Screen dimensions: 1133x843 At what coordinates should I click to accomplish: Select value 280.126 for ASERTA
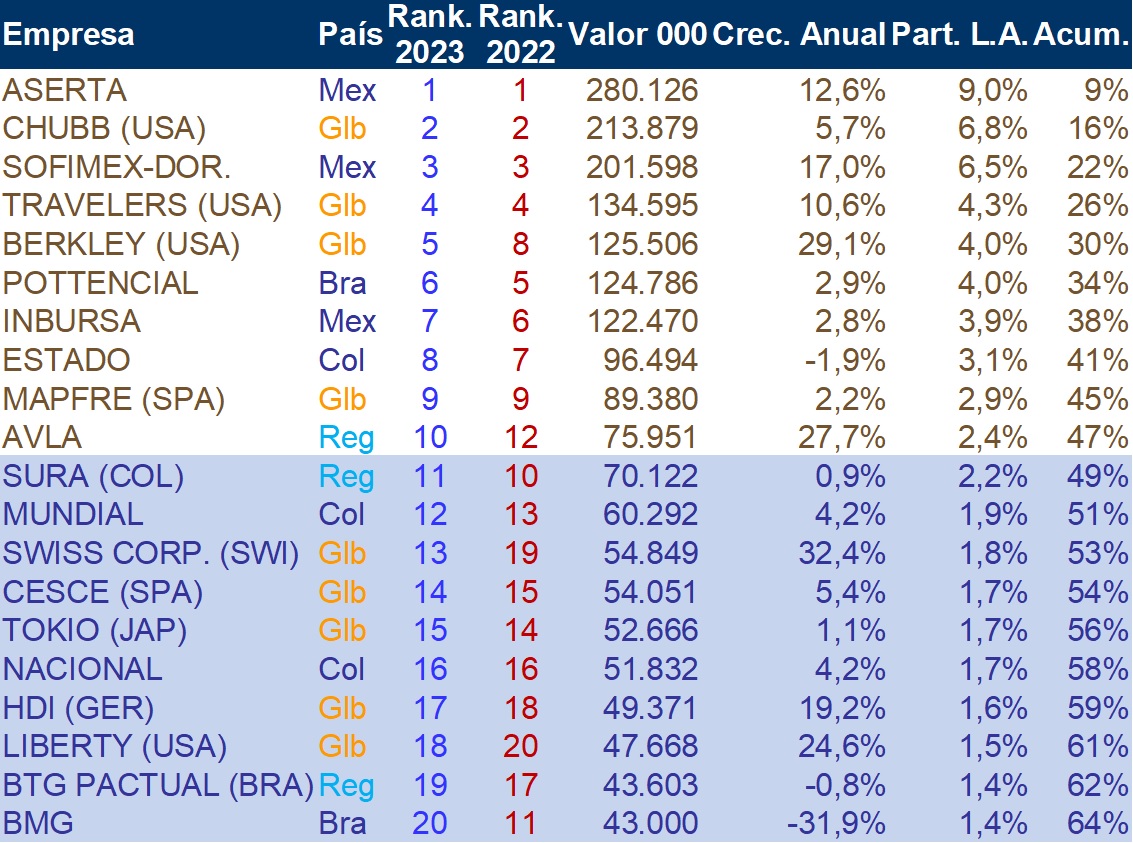tap(642, 90)
